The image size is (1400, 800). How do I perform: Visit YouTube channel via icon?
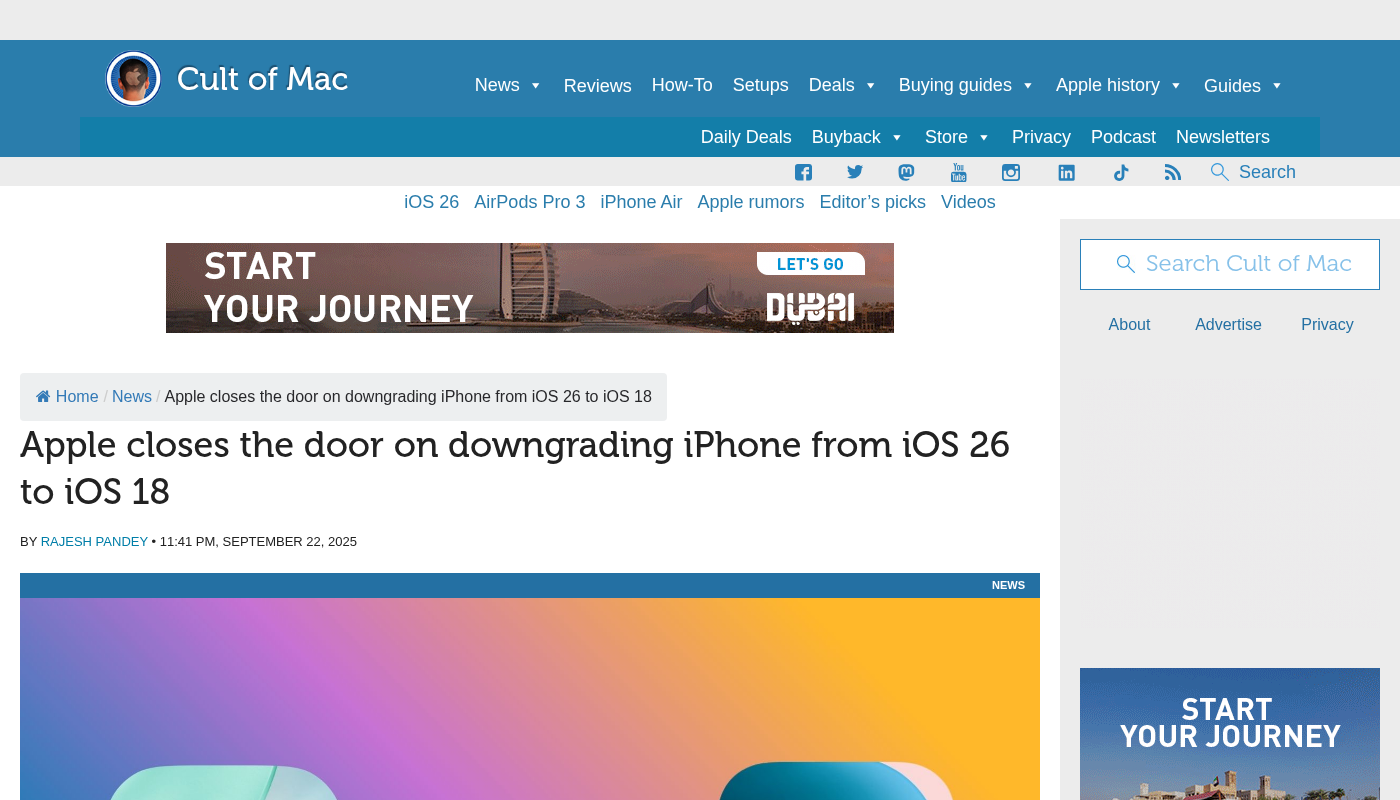tap(958, 172)
